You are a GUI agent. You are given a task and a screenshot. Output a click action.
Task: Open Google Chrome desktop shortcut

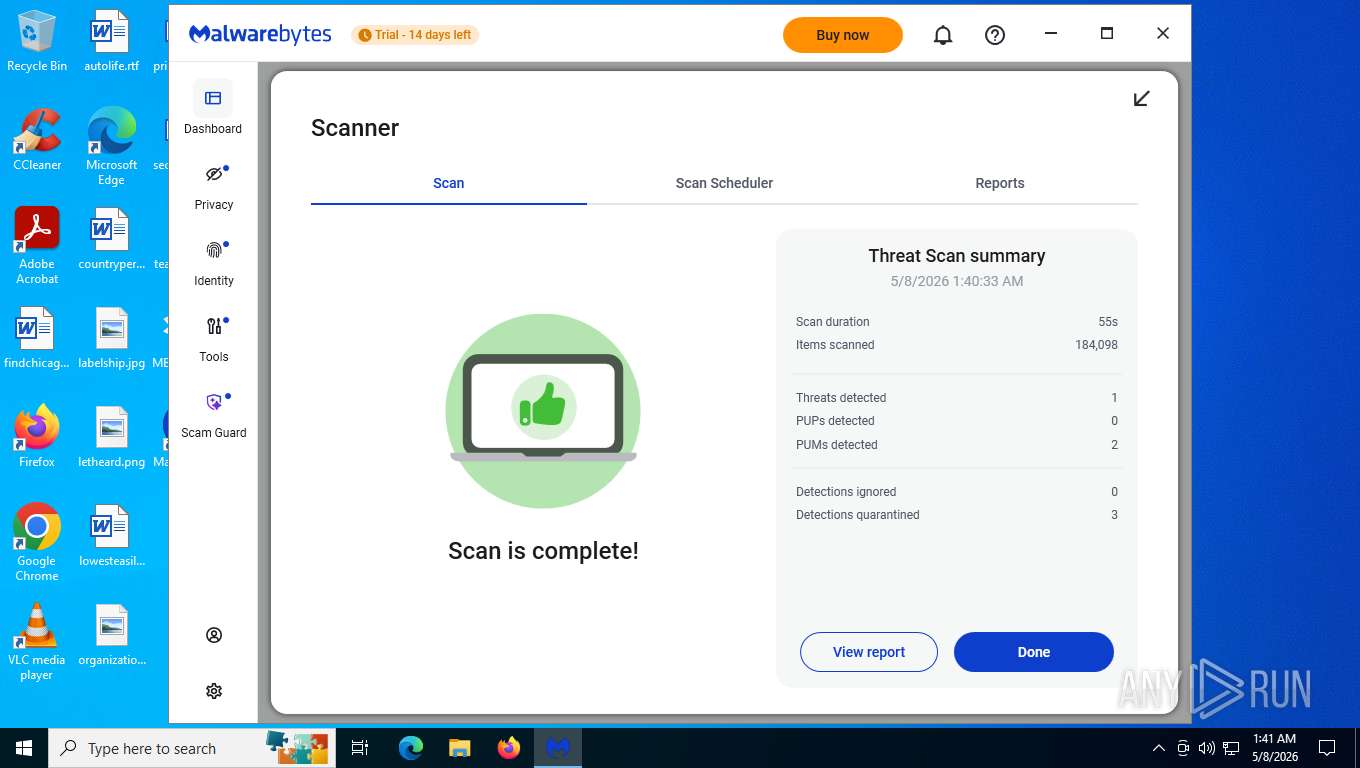(37, 543)
